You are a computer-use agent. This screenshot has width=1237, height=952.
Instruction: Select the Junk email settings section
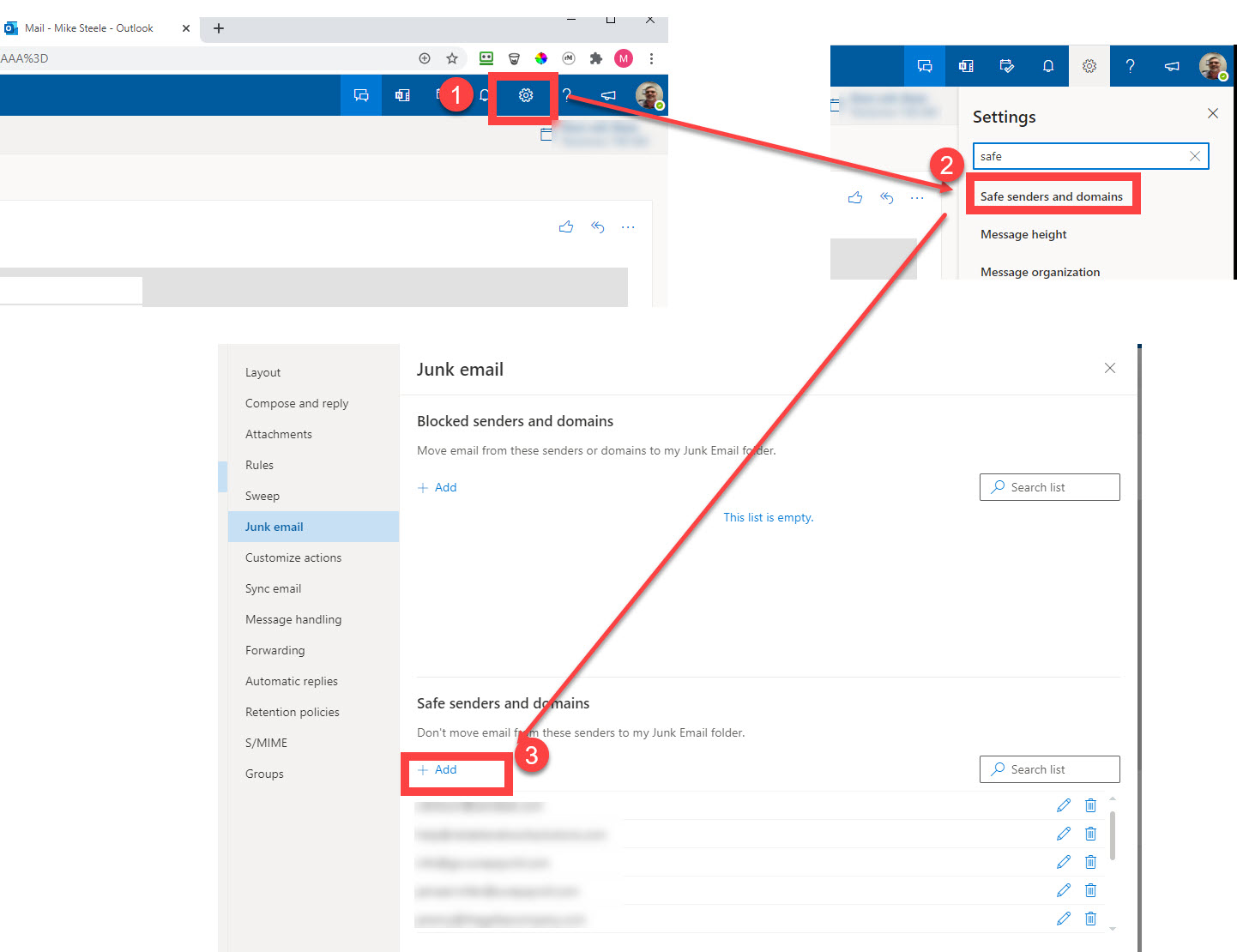pyautogui.click(x=274, y=526)
